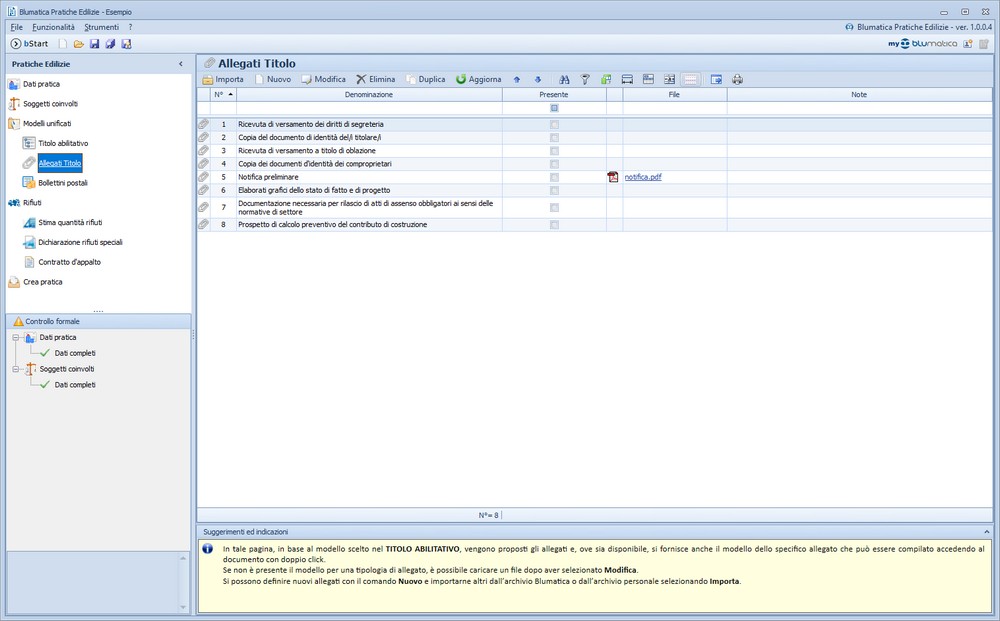This screenshot has width=1000, height=621.
Task: Open the File menu
Action: 17,27
